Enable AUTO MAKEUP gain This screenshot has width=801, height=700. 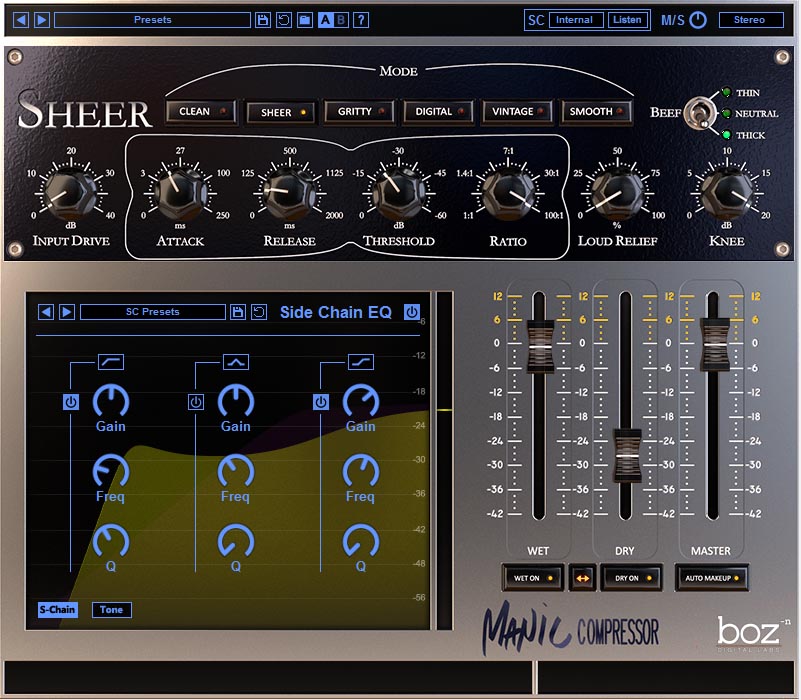[710, 578]
